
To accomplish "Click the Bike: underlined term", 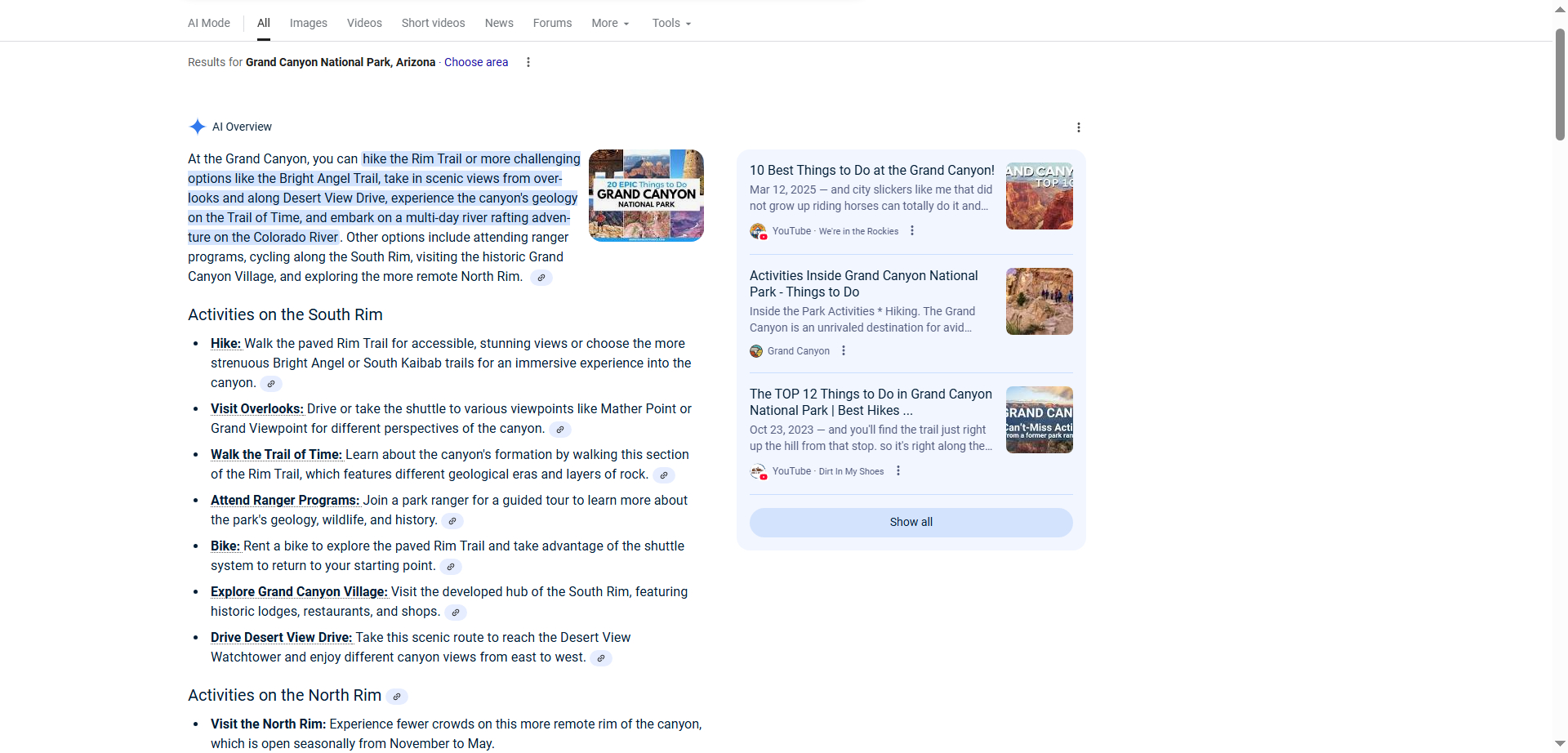I will point(225,546).
